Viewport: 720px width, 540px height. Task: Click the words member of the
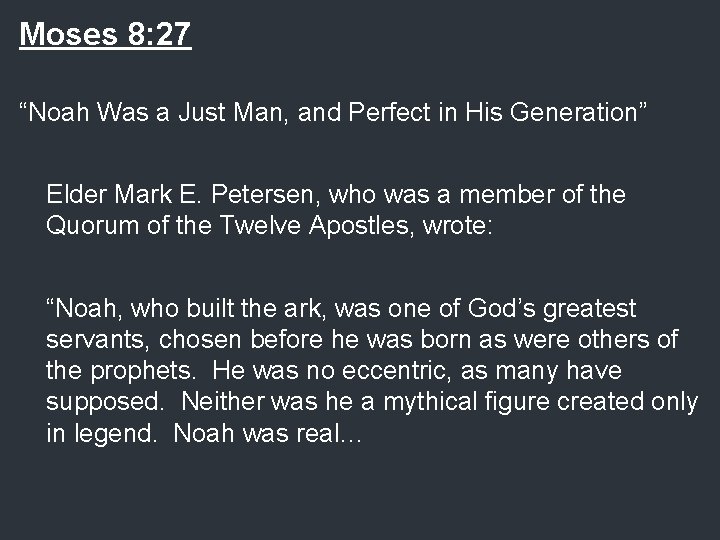tap(542, 194)
